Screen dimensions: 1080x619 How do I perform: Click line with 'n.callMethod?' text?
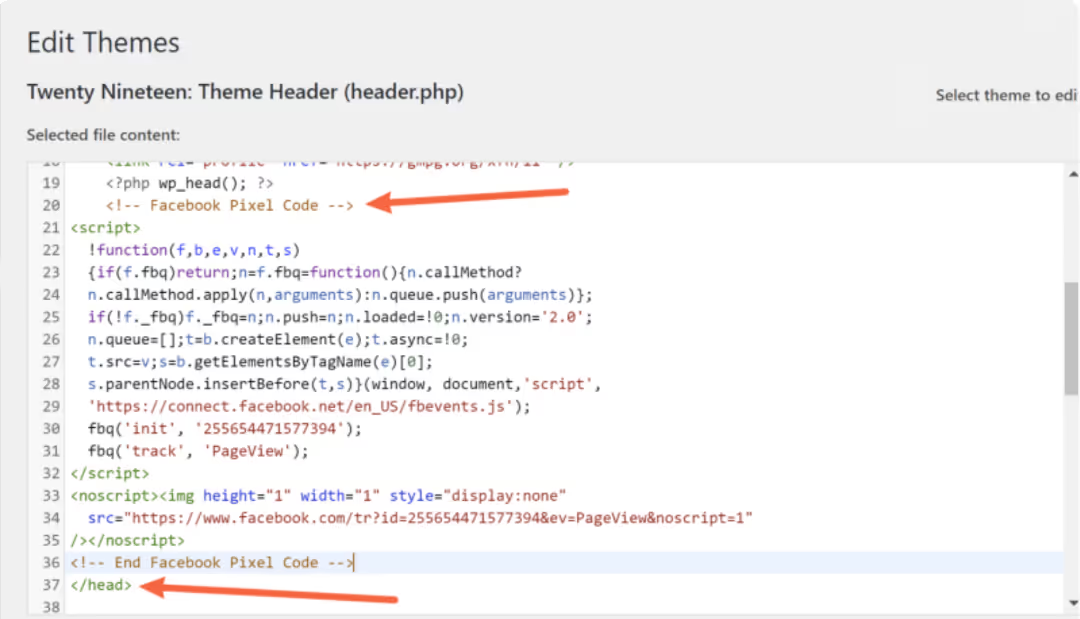pyautogui.click(x=304, y=273)
